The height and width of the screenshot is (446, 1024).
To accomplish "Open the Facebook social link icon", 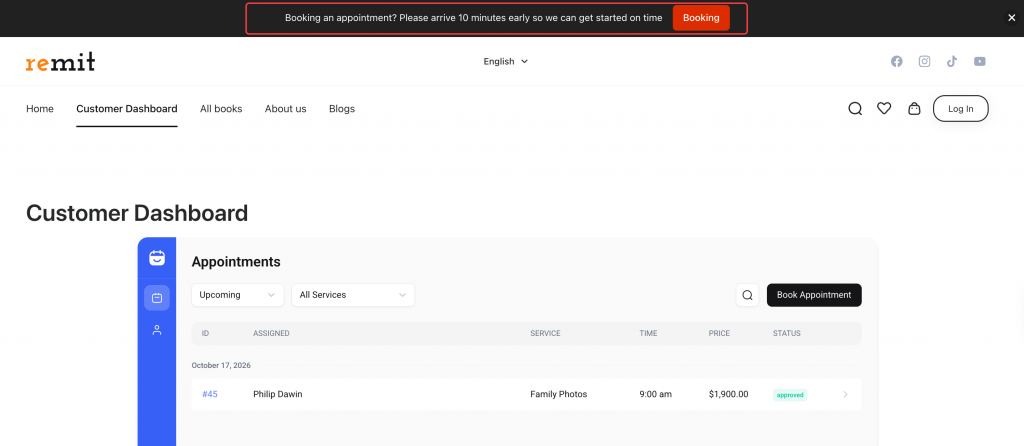I will click(x=897, y=61).
